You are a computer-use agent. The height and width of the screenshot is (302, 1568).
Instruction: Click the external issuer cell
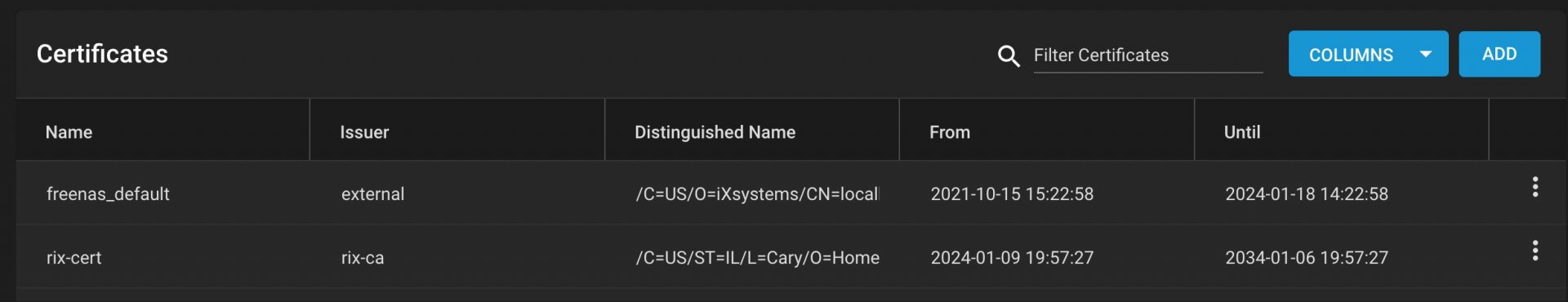[372, 194]
